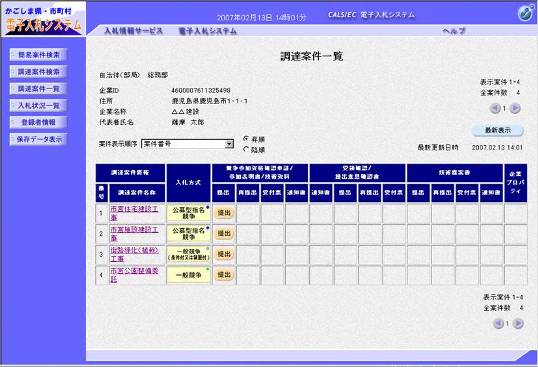Go to previous page using bottom arrow
The image size is (538, 367).
(498, 323)
